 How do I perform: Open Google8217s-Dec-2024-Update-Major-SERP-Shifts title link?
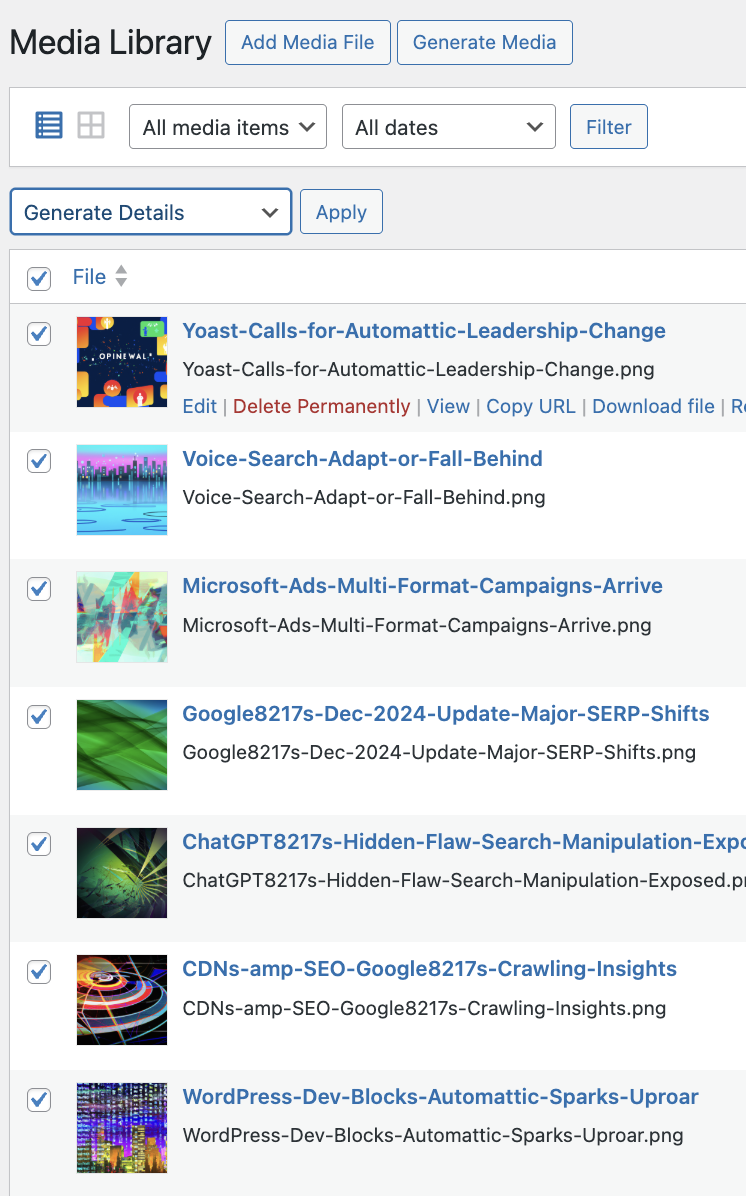445,714
